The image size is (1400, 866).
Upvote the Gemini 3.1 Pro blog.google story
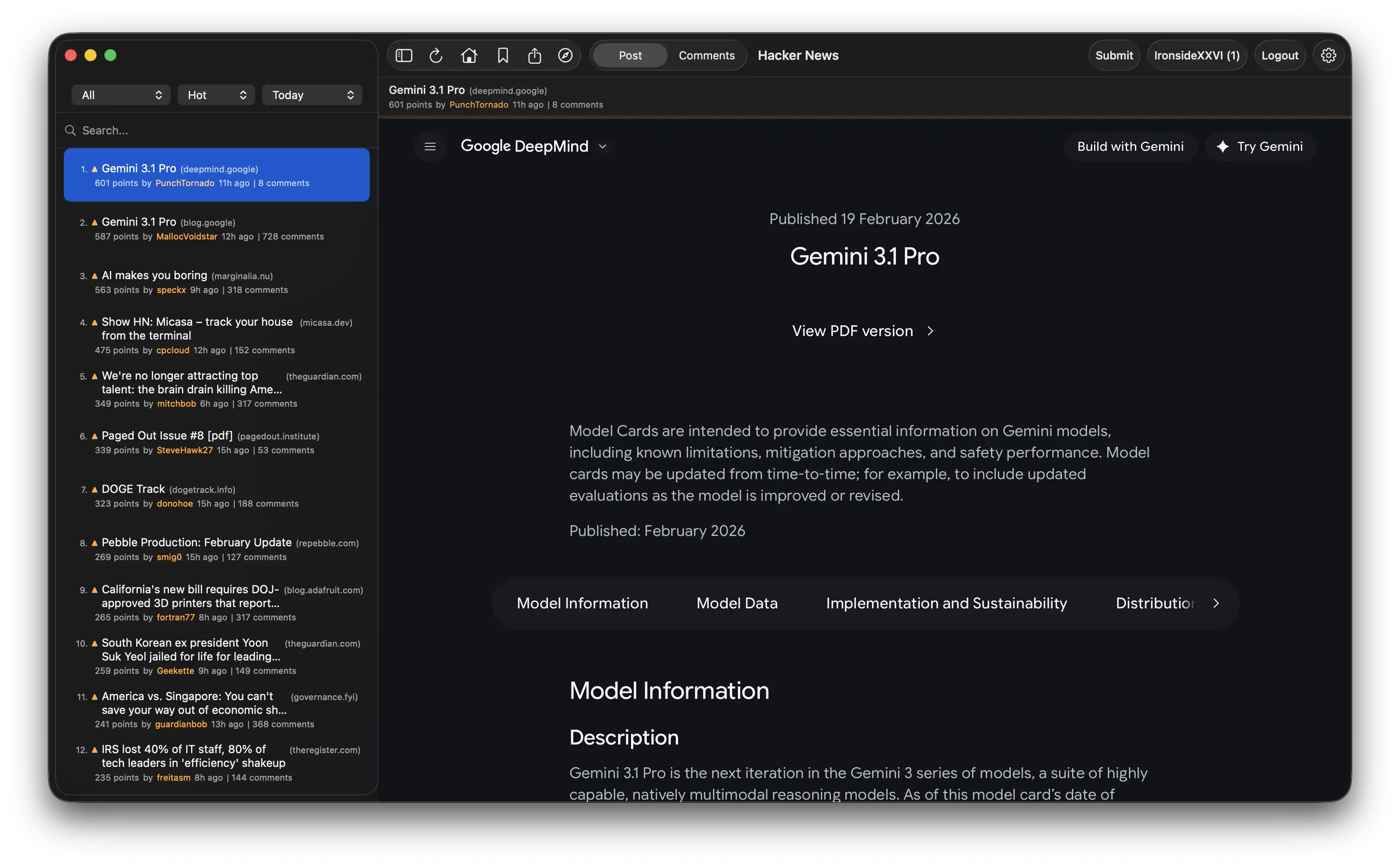click(94, 223)
